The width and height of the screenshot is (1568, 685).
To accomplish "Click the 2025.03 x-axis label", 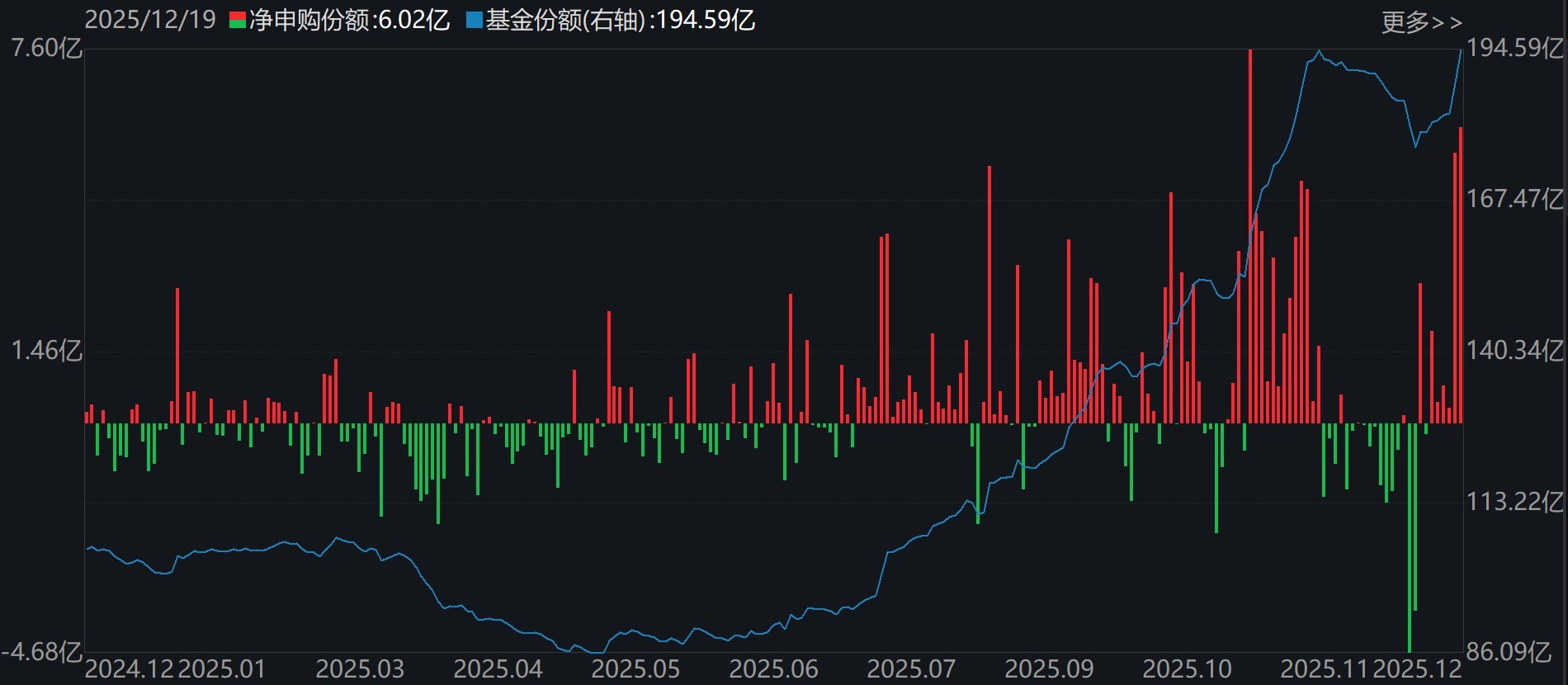I will (360, 668).
